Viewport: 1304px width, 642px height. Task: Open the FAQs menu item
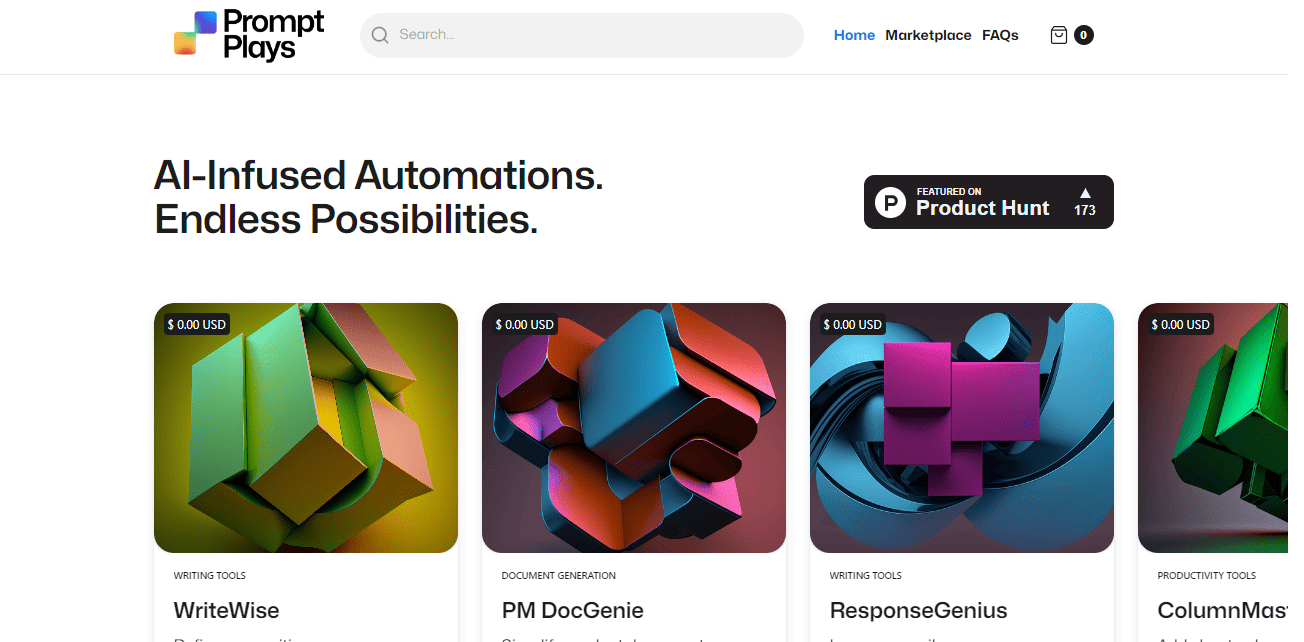click(1000, 35)
